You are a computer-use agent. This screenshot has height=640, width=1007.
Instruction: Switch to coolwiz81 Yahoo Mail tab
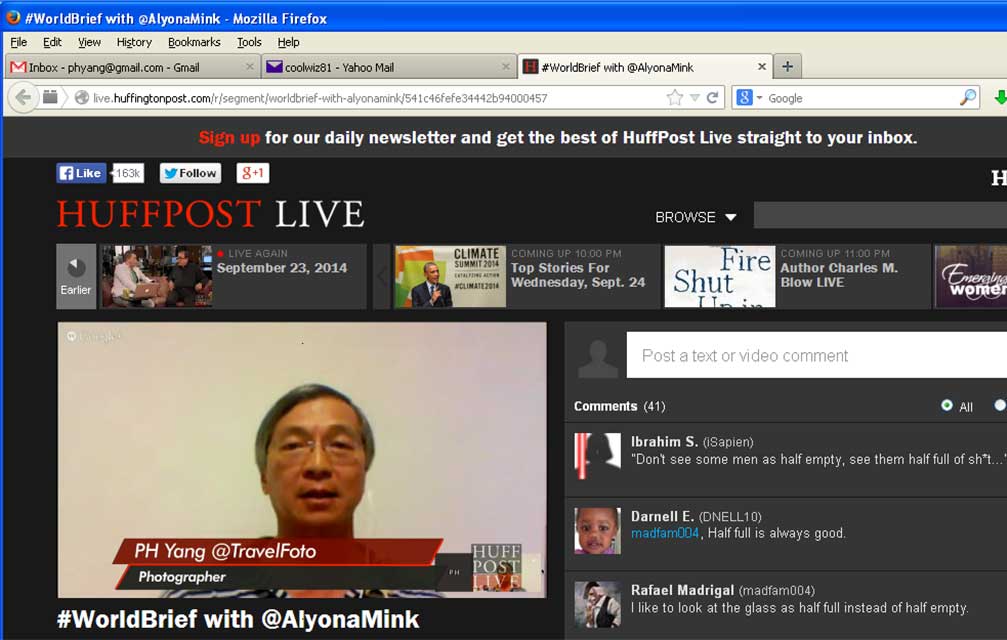tap(389, 67)
